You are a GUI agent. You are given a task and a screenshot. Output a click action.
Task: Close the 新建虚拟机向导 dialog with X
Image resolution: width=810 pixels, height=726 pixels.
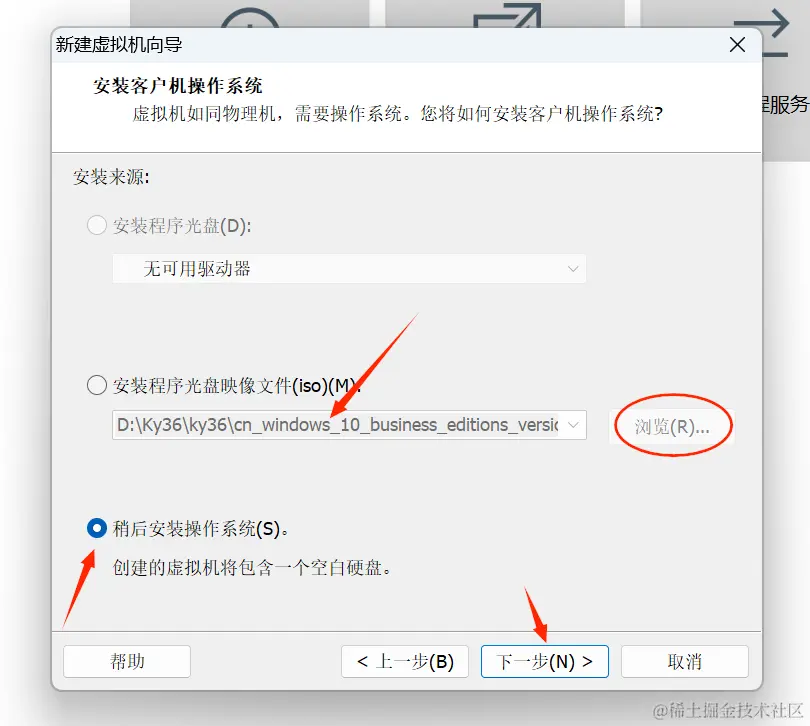[737, 44]
